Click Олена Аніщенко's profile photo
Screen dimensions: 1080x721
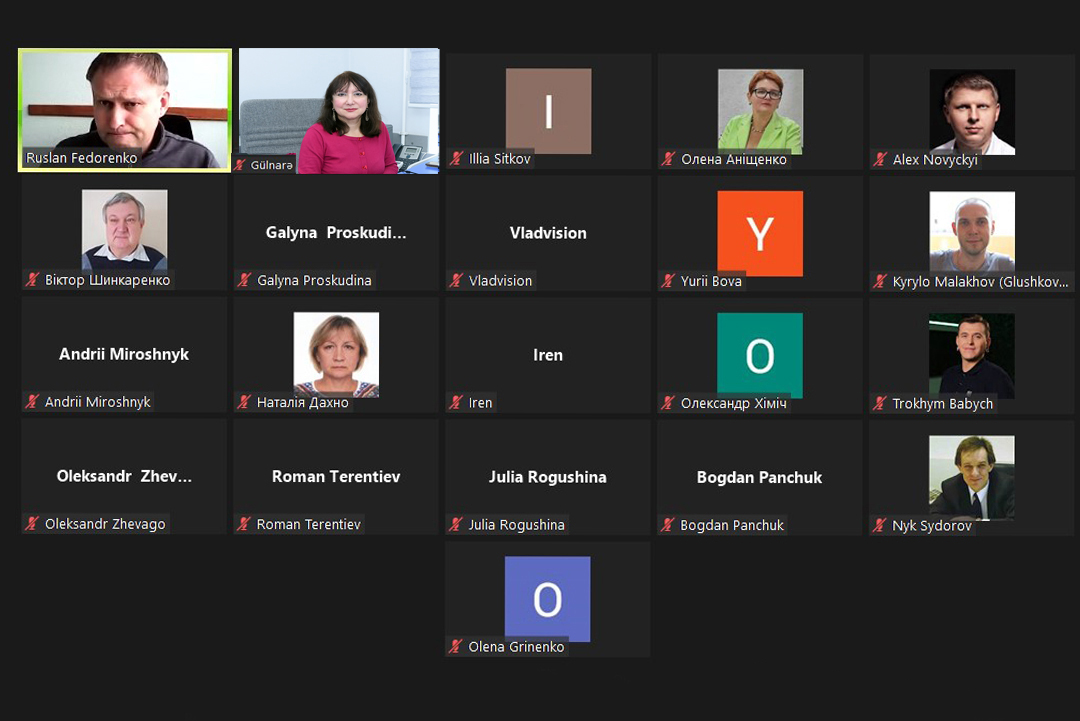pos(760,110)
